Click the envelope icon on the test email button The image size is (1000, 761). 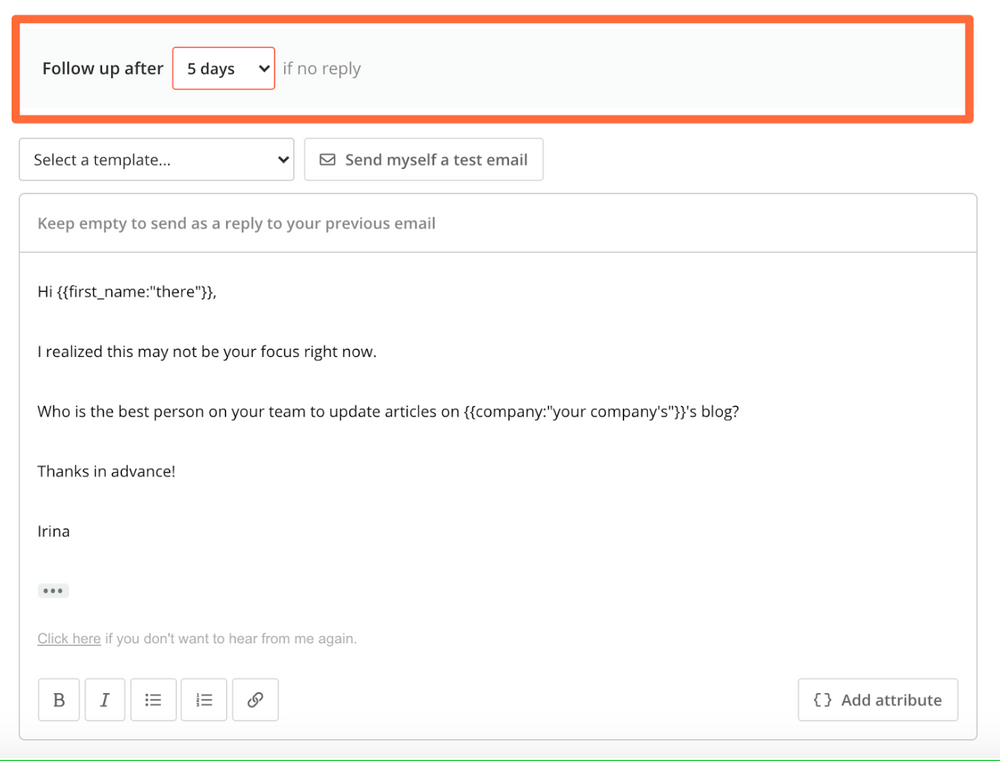[327, 159]
